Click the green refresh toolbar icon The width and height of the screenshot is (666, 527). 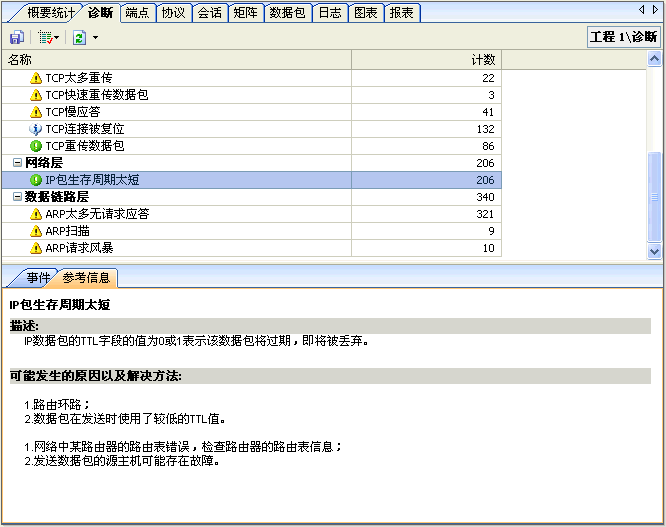click(x=79, y=37)
